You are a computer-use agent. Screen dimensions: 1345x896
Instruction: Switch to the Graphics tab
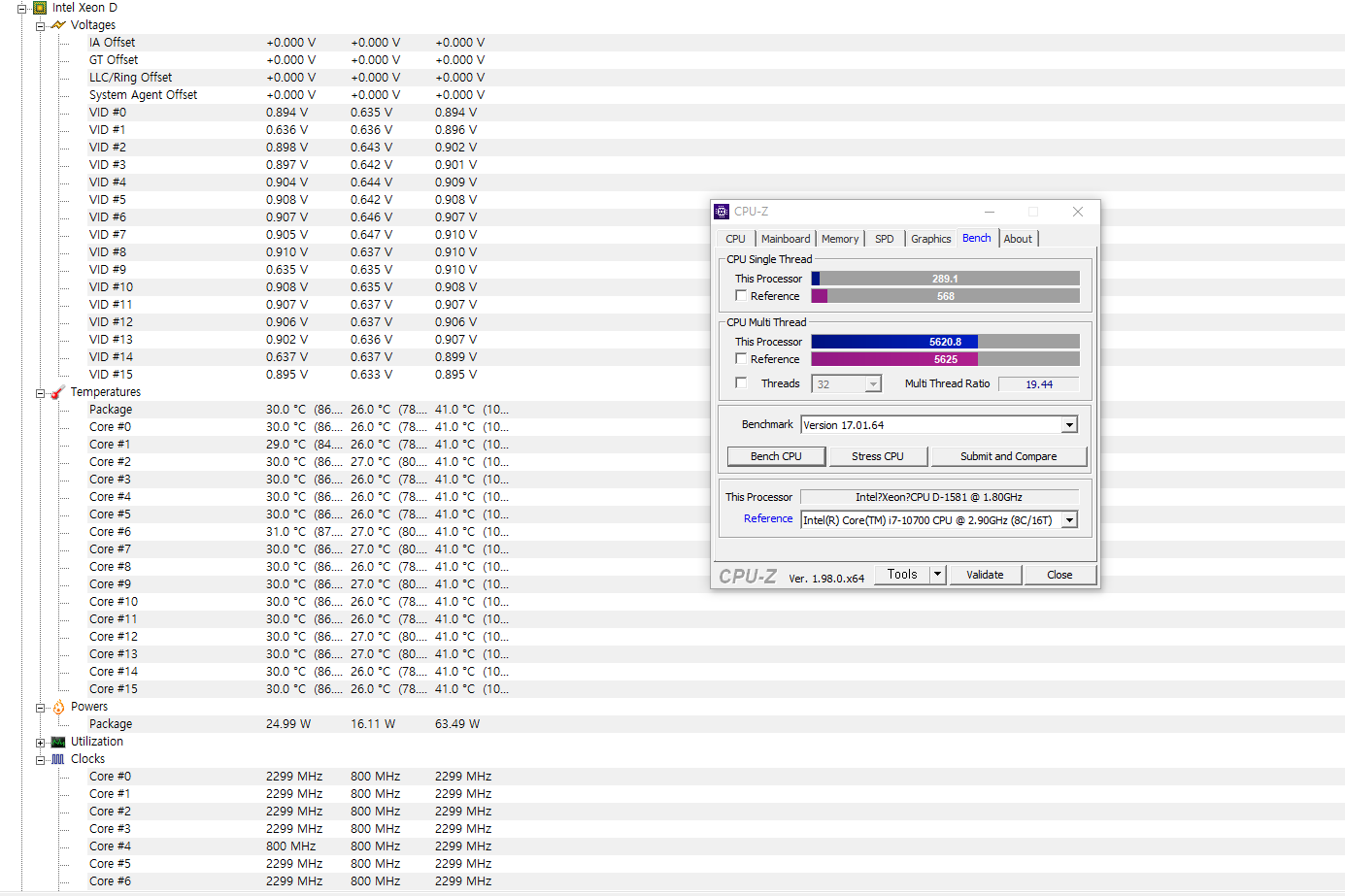[x=931, y=239]
